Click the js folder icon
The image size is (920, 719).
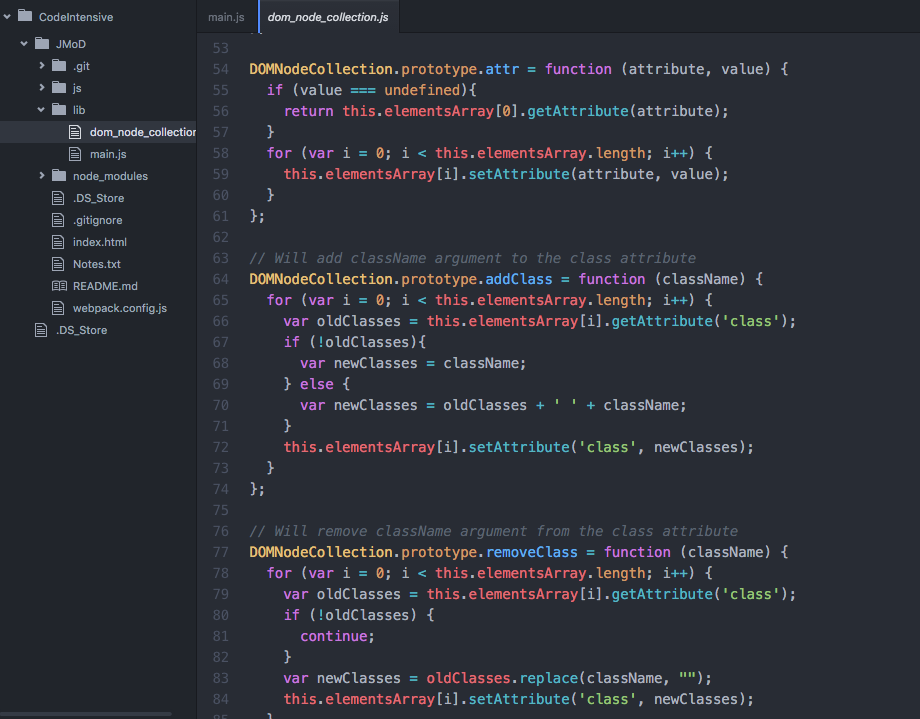coord(59,87)
